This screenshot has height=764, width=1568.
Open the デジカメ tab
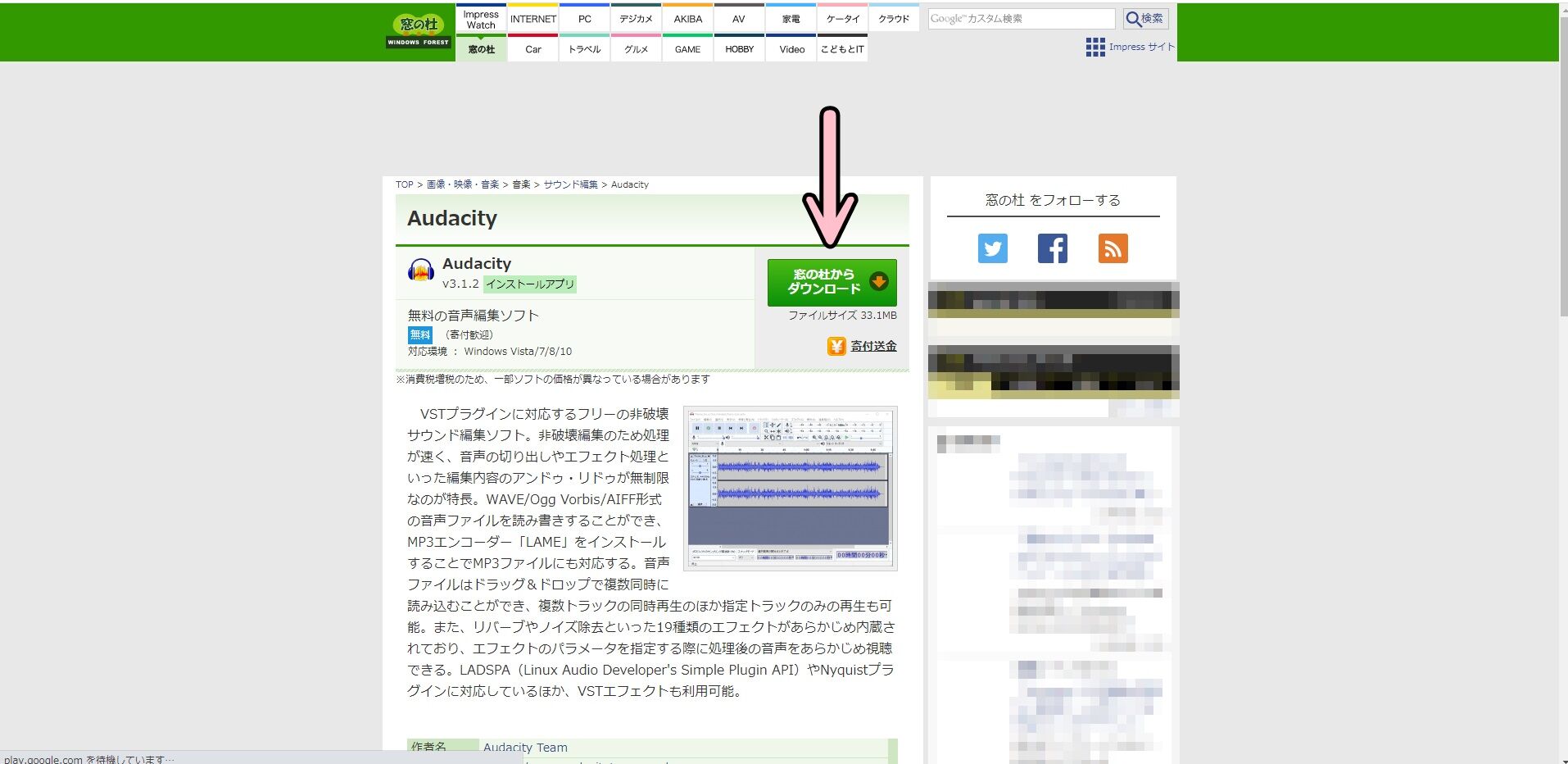[x=636, y=20]
